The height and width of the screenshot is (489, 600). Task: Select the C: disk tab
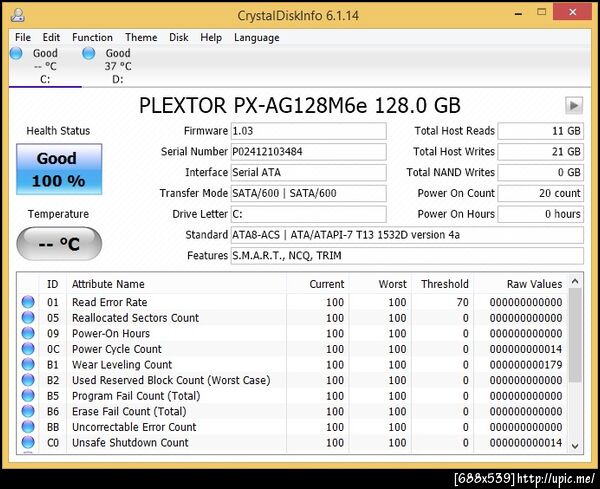[x=45, y=66]
